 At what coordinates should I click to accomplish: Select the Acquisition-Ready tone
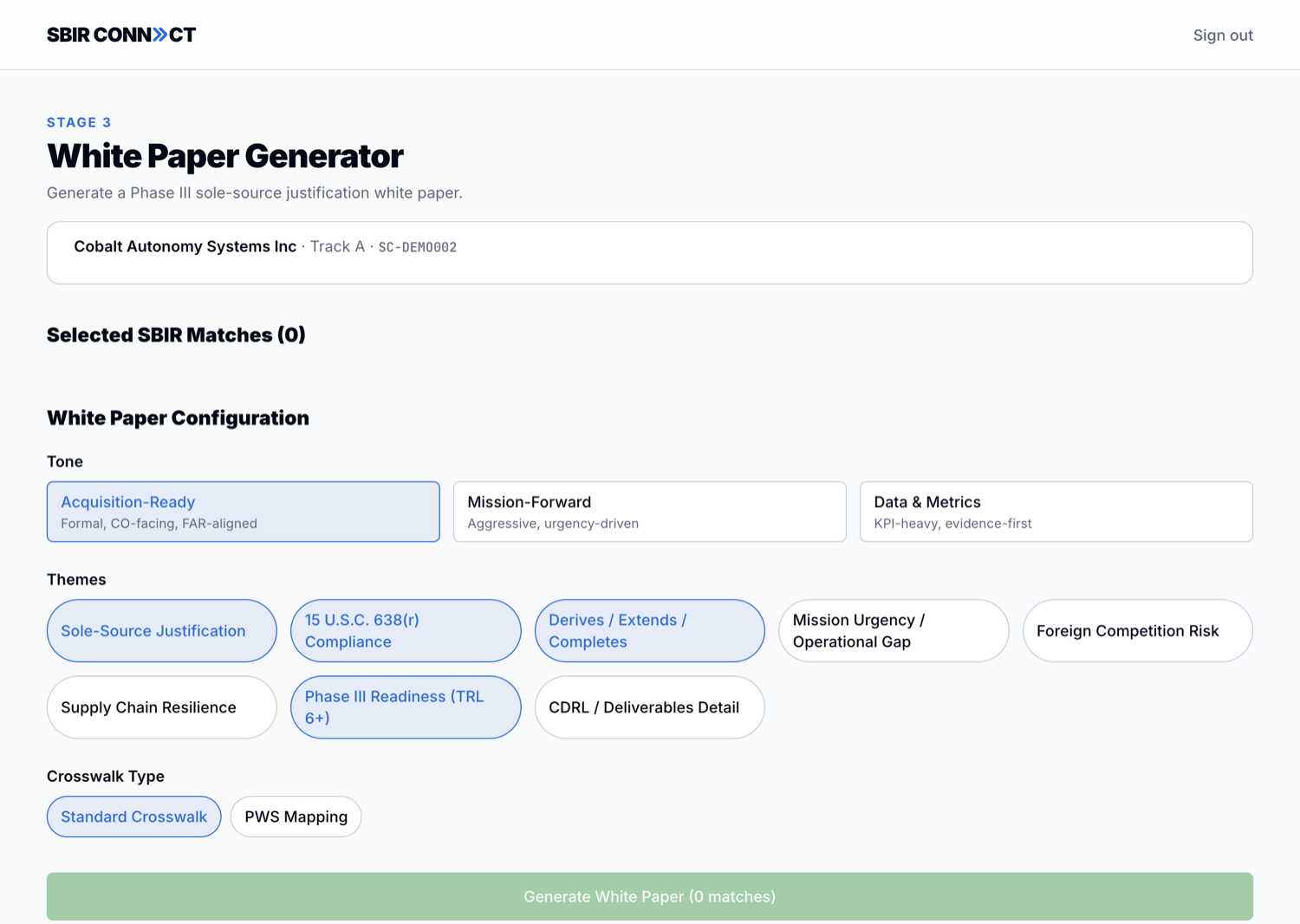[x=244, y=511]
